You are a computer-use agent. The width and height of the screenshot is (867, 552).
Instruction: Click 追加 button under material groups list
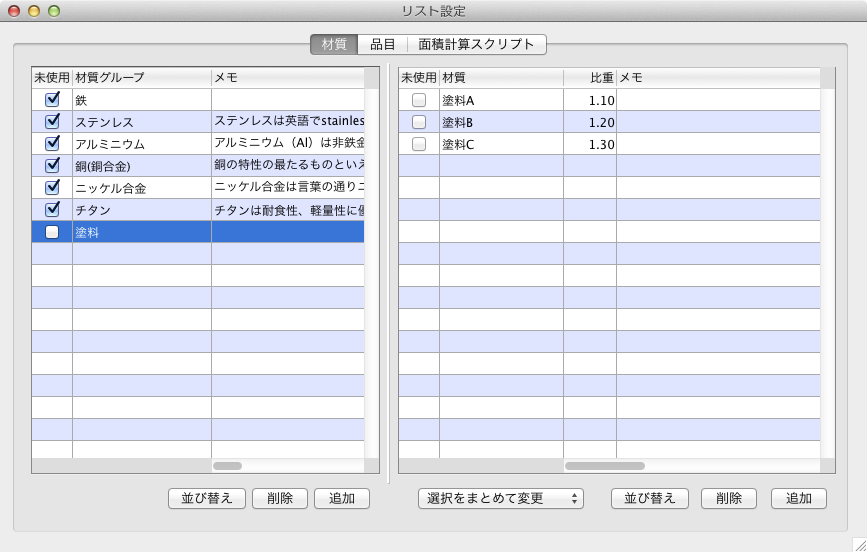(x=342, y=498)
